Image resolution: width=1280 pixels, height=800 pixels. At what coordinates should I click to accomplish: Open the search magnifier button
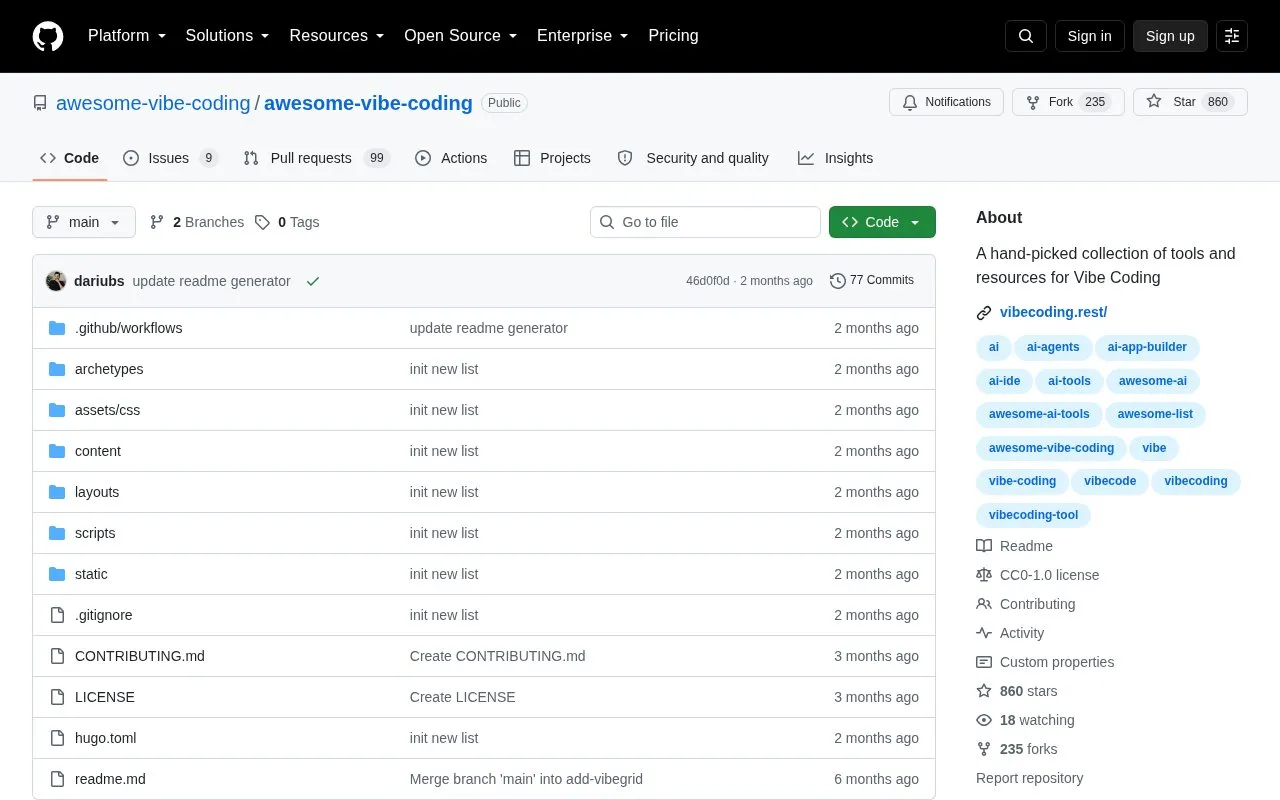(1026, 36)
